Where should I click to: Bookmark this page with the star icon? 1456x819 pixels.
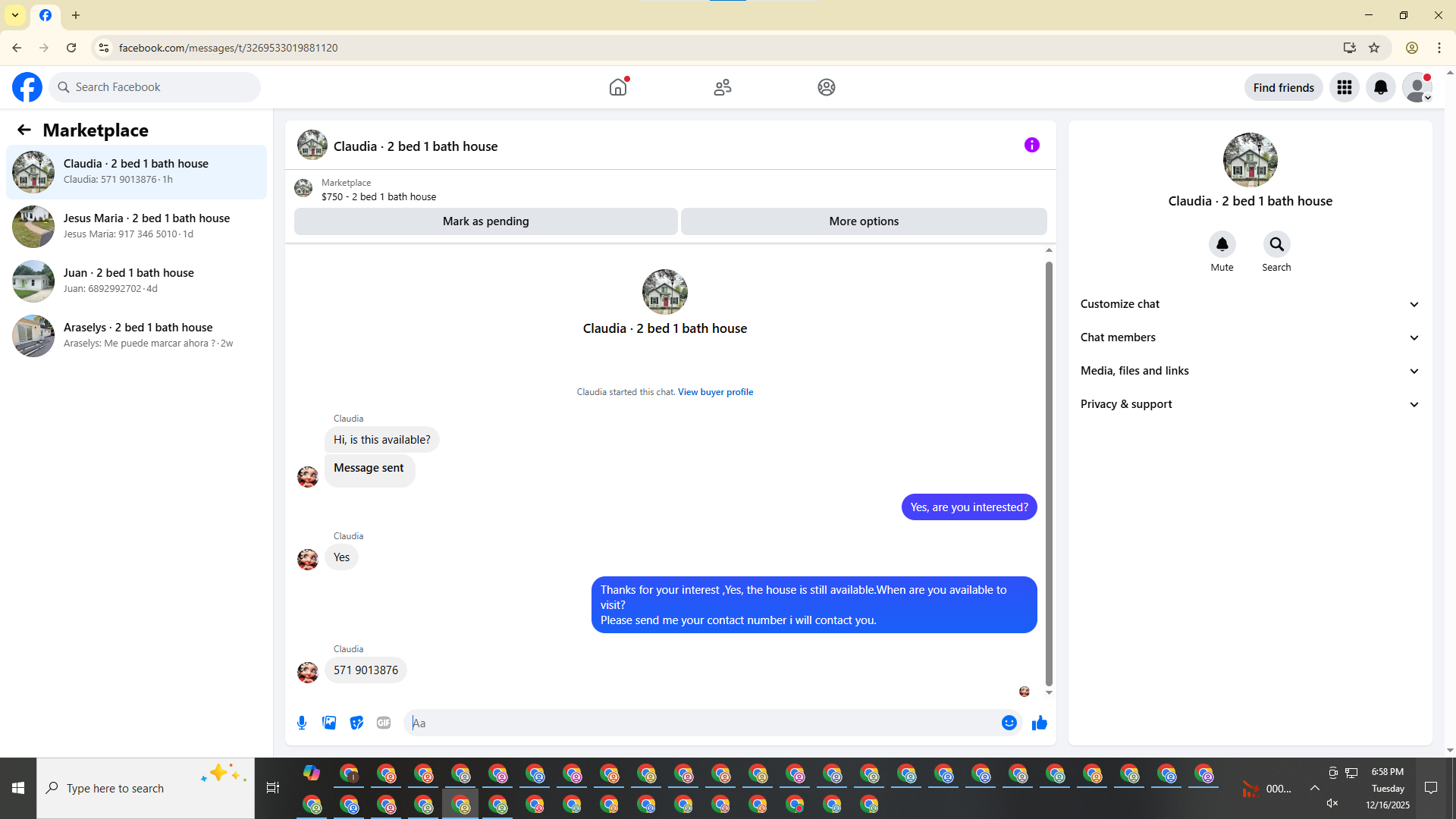click(x=1374, y=48)
